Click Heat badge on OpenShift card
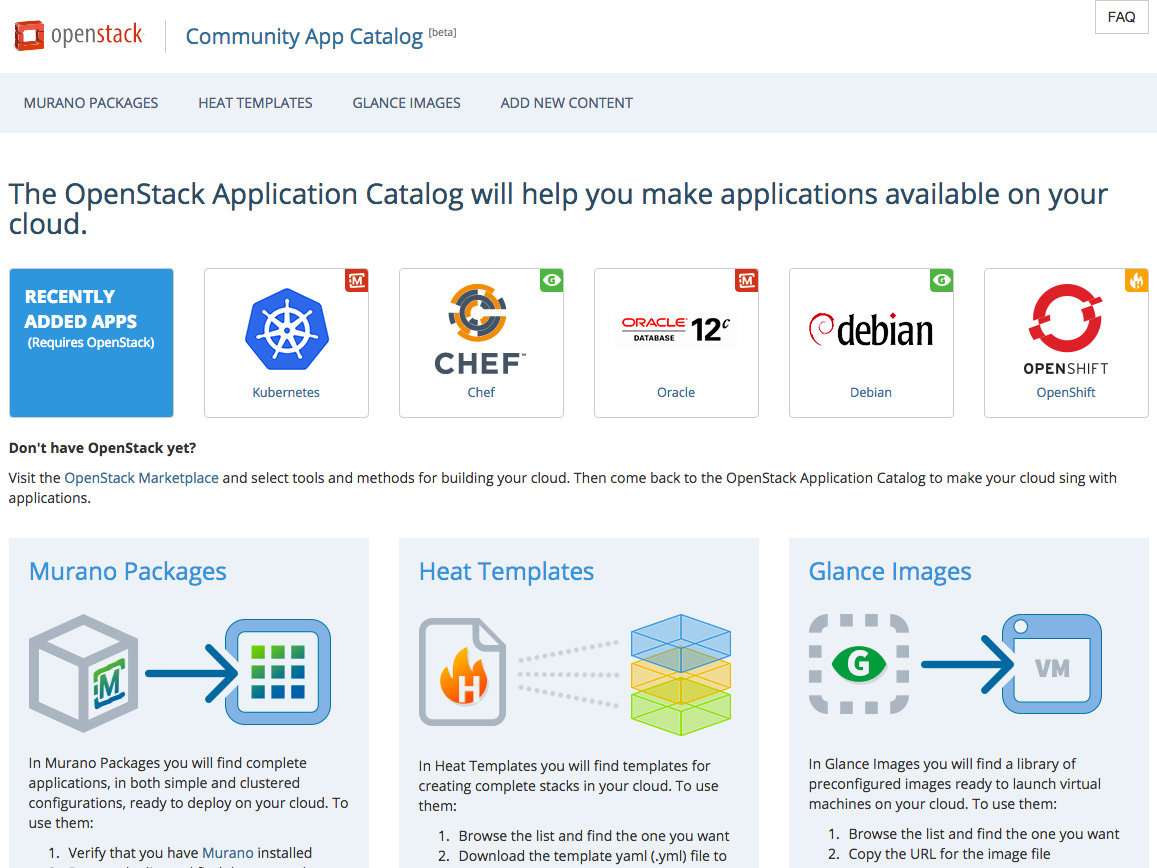 pyautogui.click(x=1136, y=280)
